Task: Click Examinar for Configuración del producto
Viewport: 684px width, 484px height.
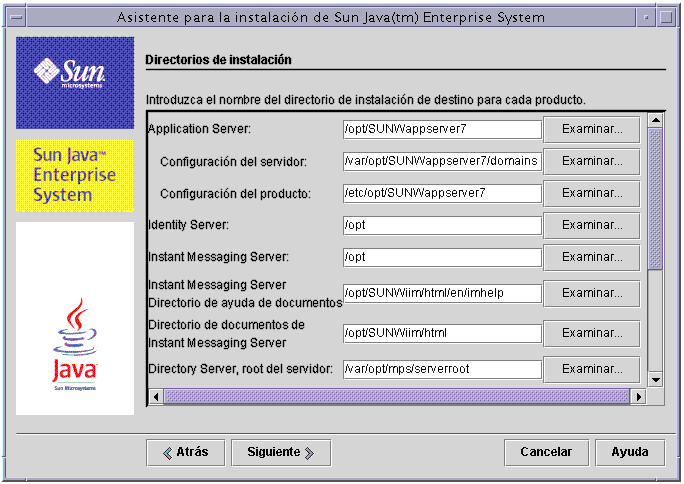Action: (x=592, y=193)
